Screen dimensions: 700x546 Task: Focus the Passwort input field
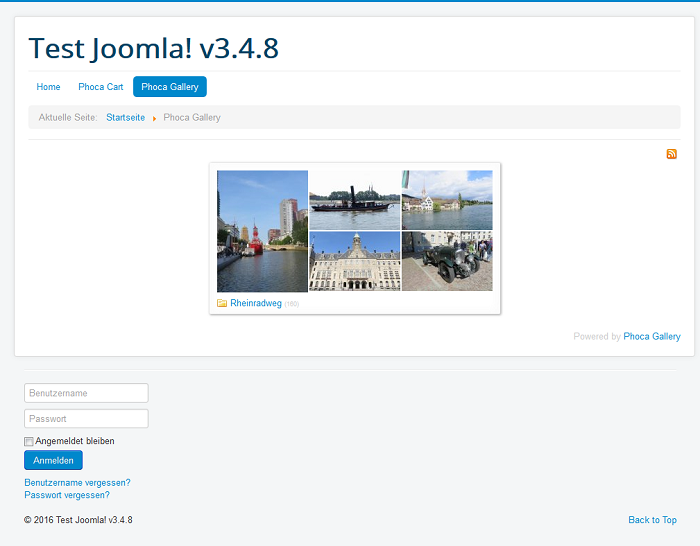click(x=86, y=419)
